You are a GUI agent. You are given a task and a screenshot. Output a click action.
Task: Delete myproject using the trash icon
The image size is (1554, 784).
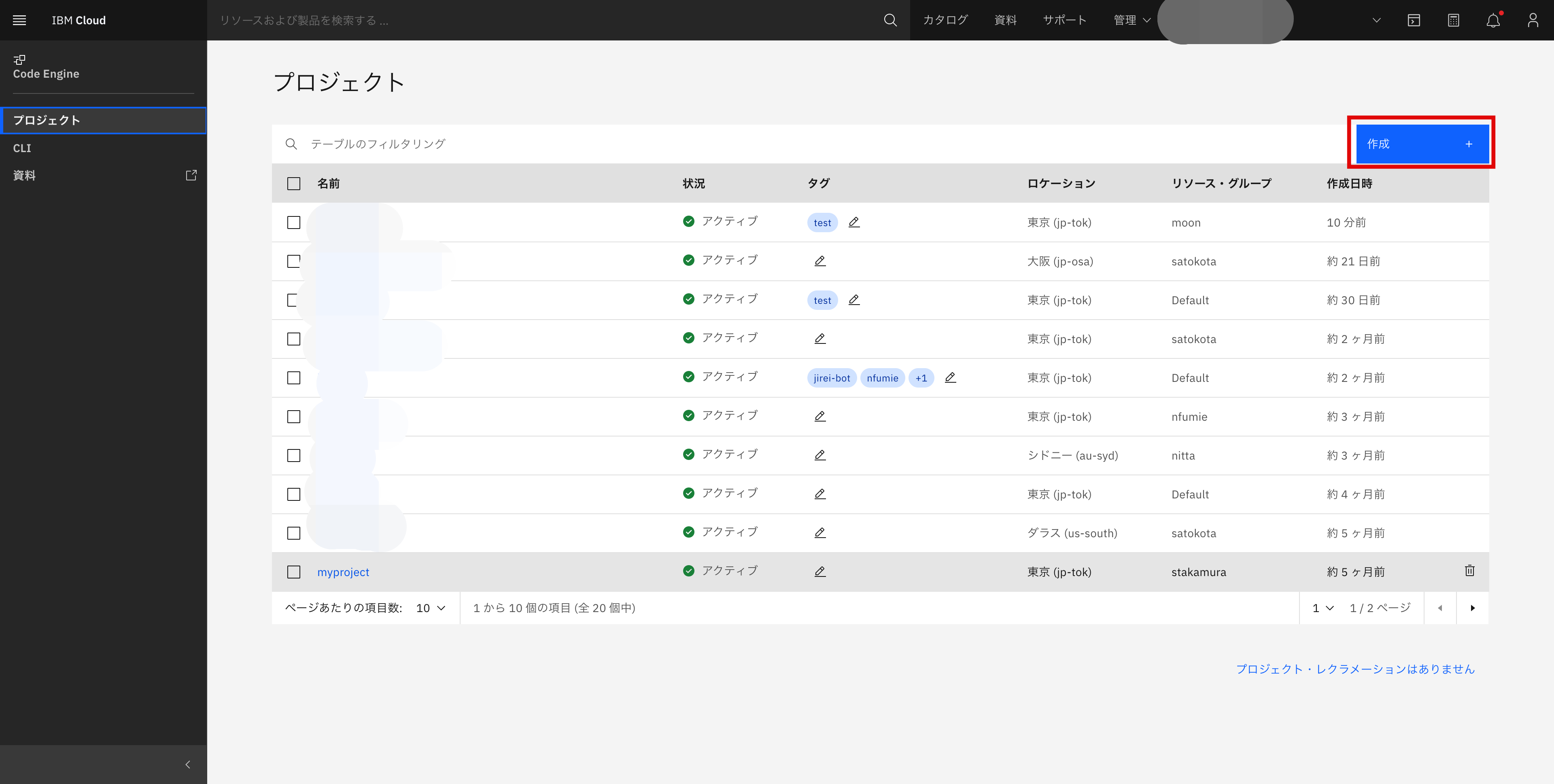pyautogui.click(x=1469, y=570)
